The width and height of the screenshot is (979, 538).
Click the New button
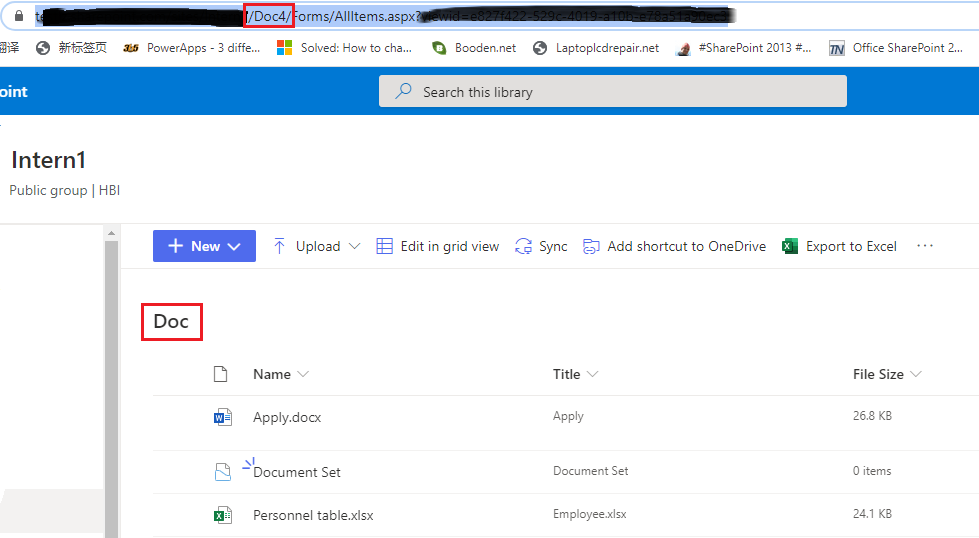point(204,246)
